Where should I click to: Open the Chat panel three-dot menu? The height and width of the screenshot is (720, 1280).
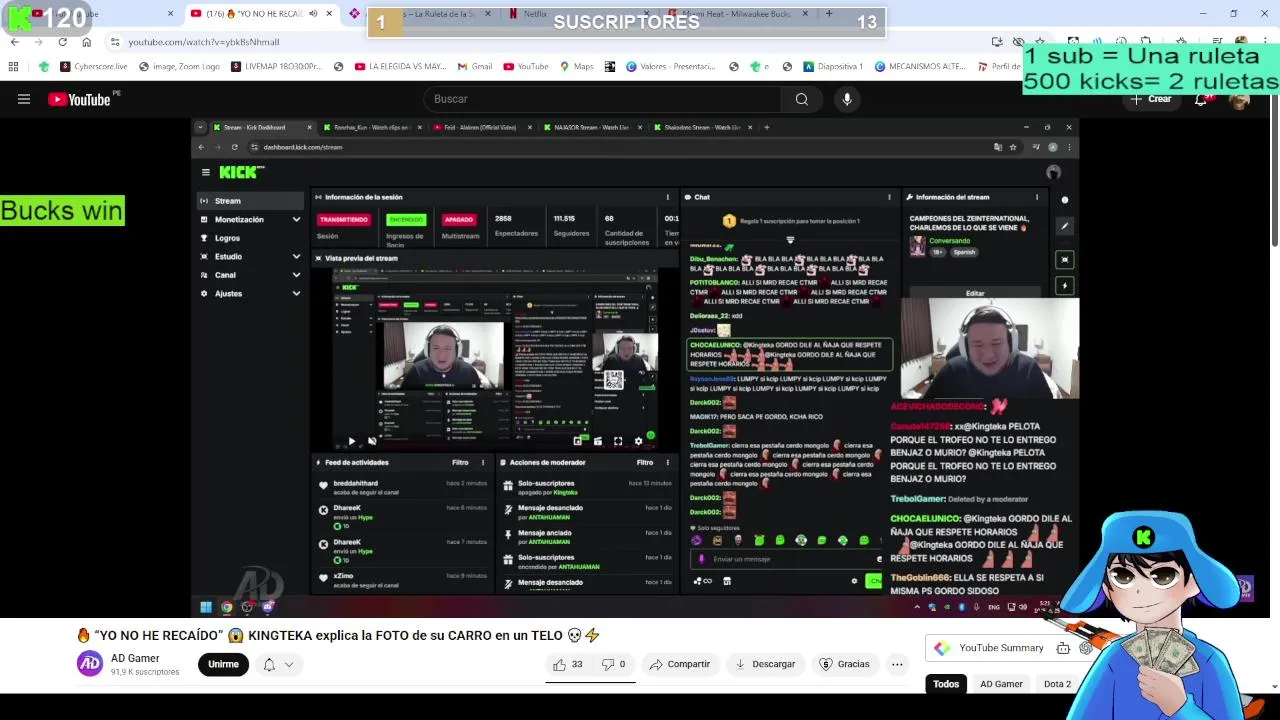click(889, 197)
